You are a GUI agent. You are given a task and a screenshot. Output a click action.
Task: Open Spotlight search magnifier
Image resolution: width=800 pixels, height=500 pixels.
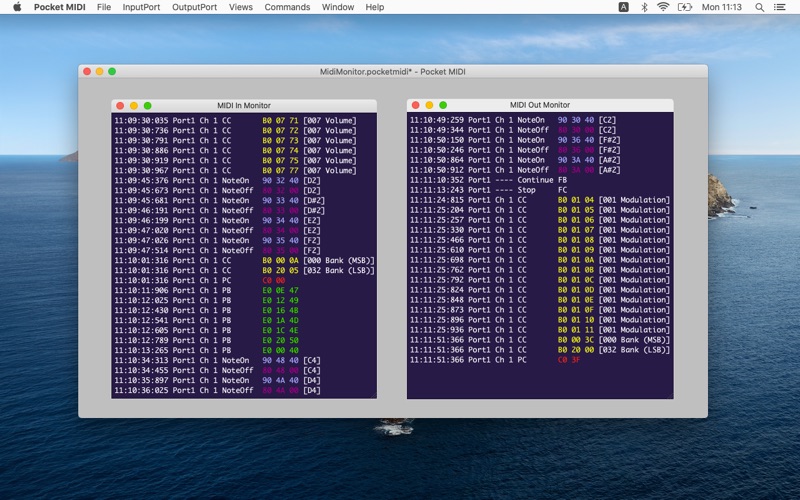[760, 7]
